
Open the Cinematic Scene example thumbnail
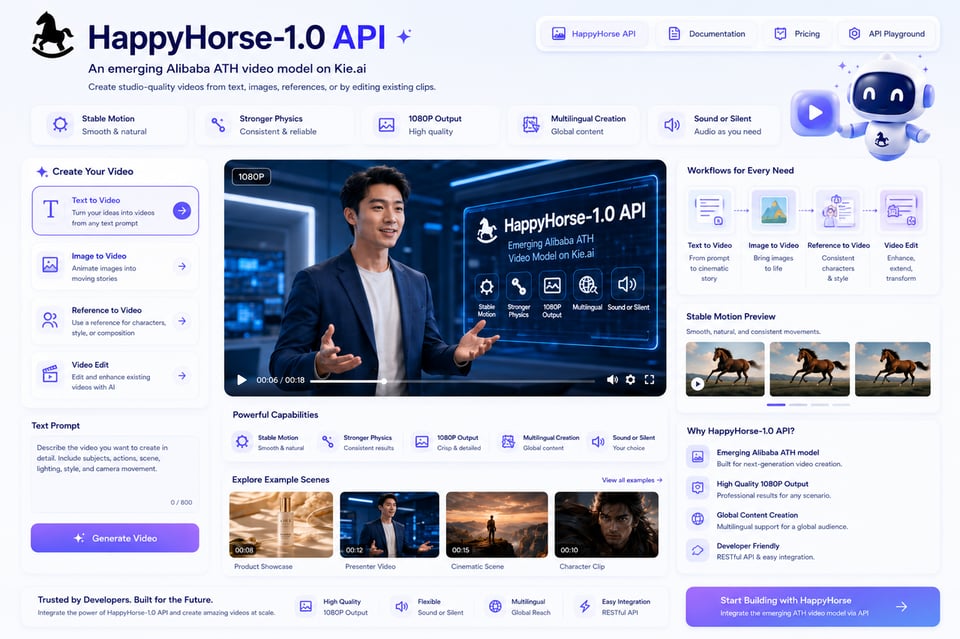coord(497,525)
